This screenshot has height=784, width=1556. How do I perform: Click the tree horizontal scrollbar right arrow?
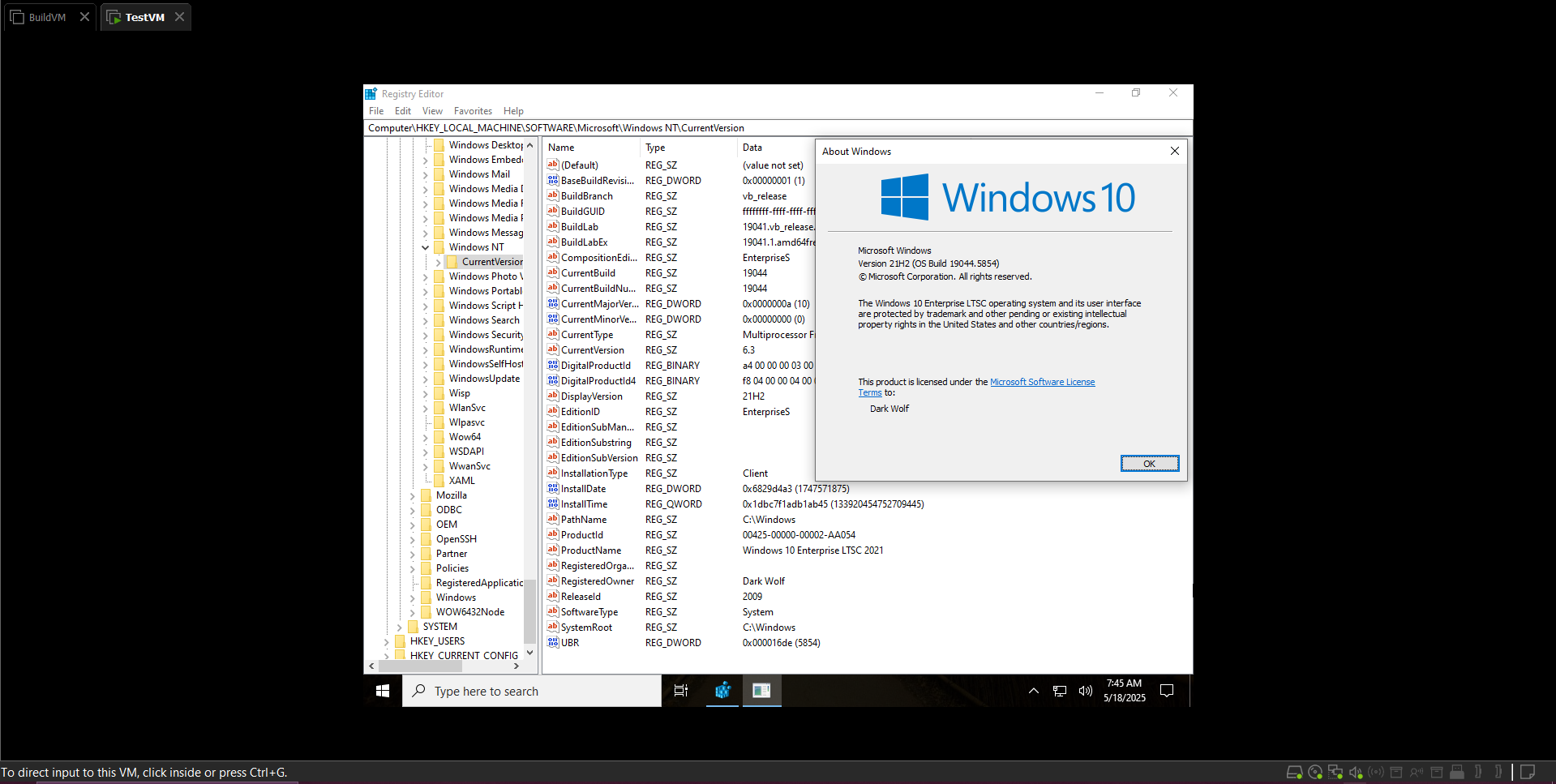pyautogui.click(x=517, y=666)
